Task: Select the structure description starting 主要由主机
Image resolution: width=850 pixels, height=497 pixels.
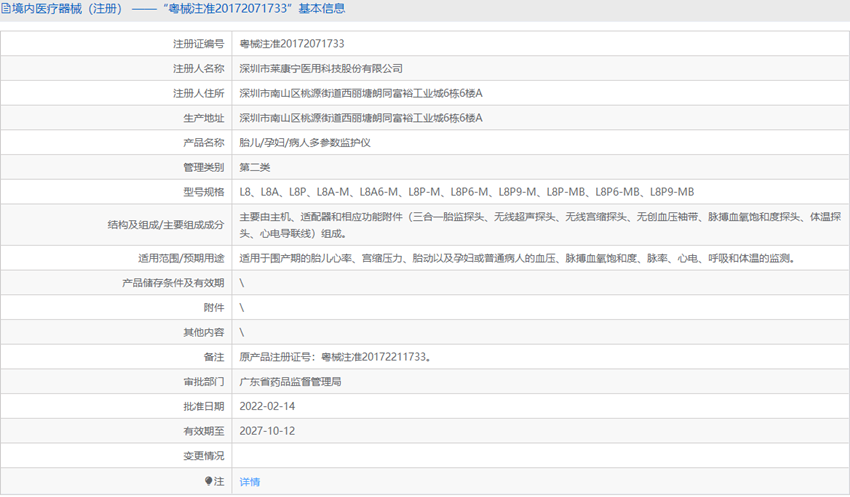Action: 540,225
